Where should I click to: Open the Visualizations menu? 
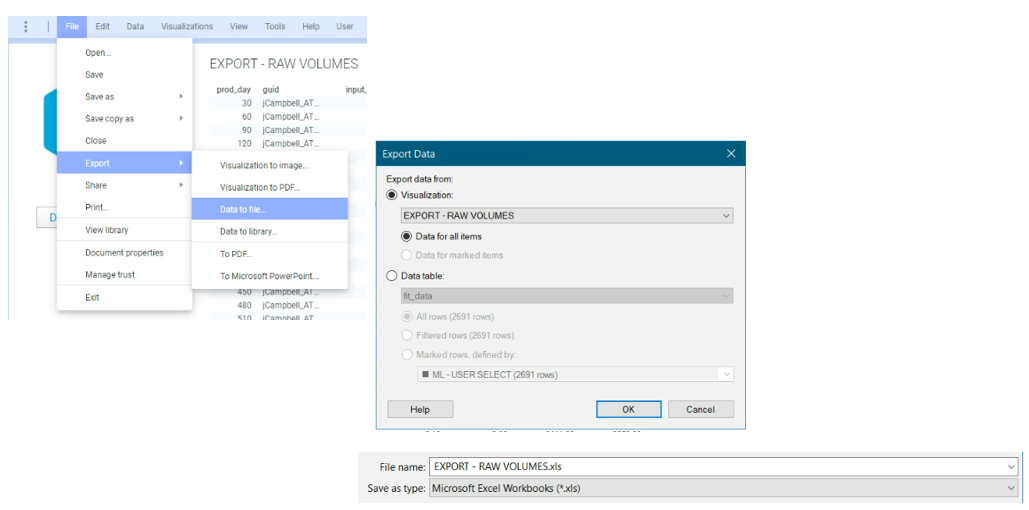coord(187,27)
